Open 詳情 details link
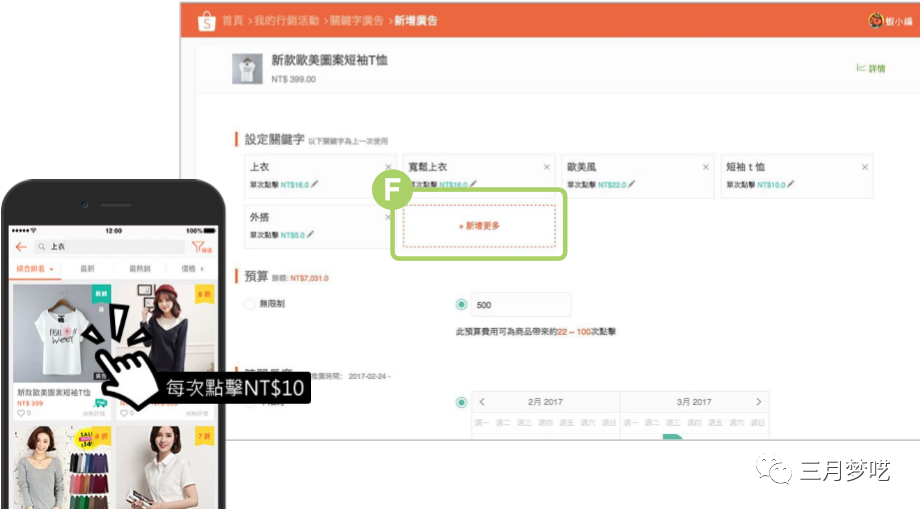 (871, 69)
